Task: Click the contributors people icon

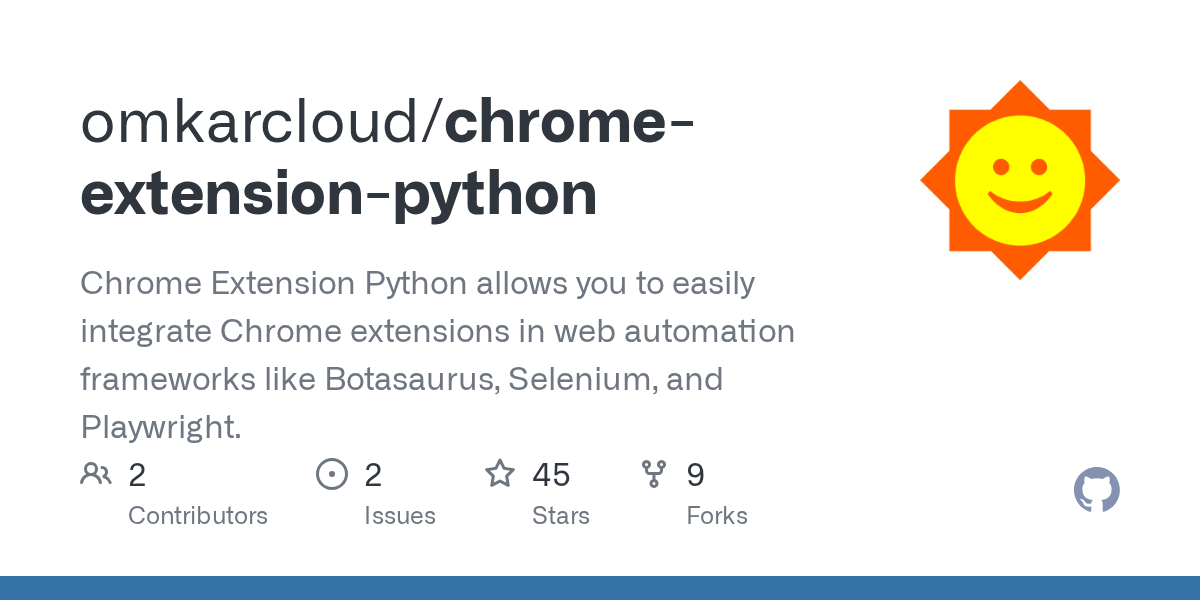Action: tap(96, 474)
